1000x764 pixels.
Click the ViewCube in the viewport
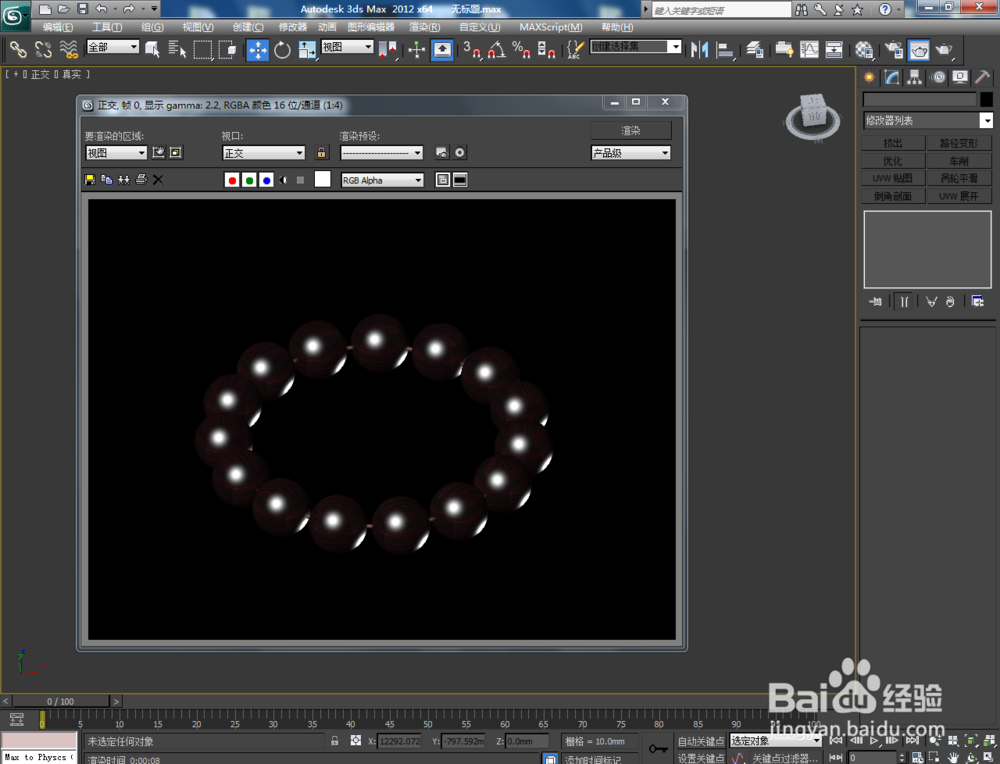[x=813, y=117]
